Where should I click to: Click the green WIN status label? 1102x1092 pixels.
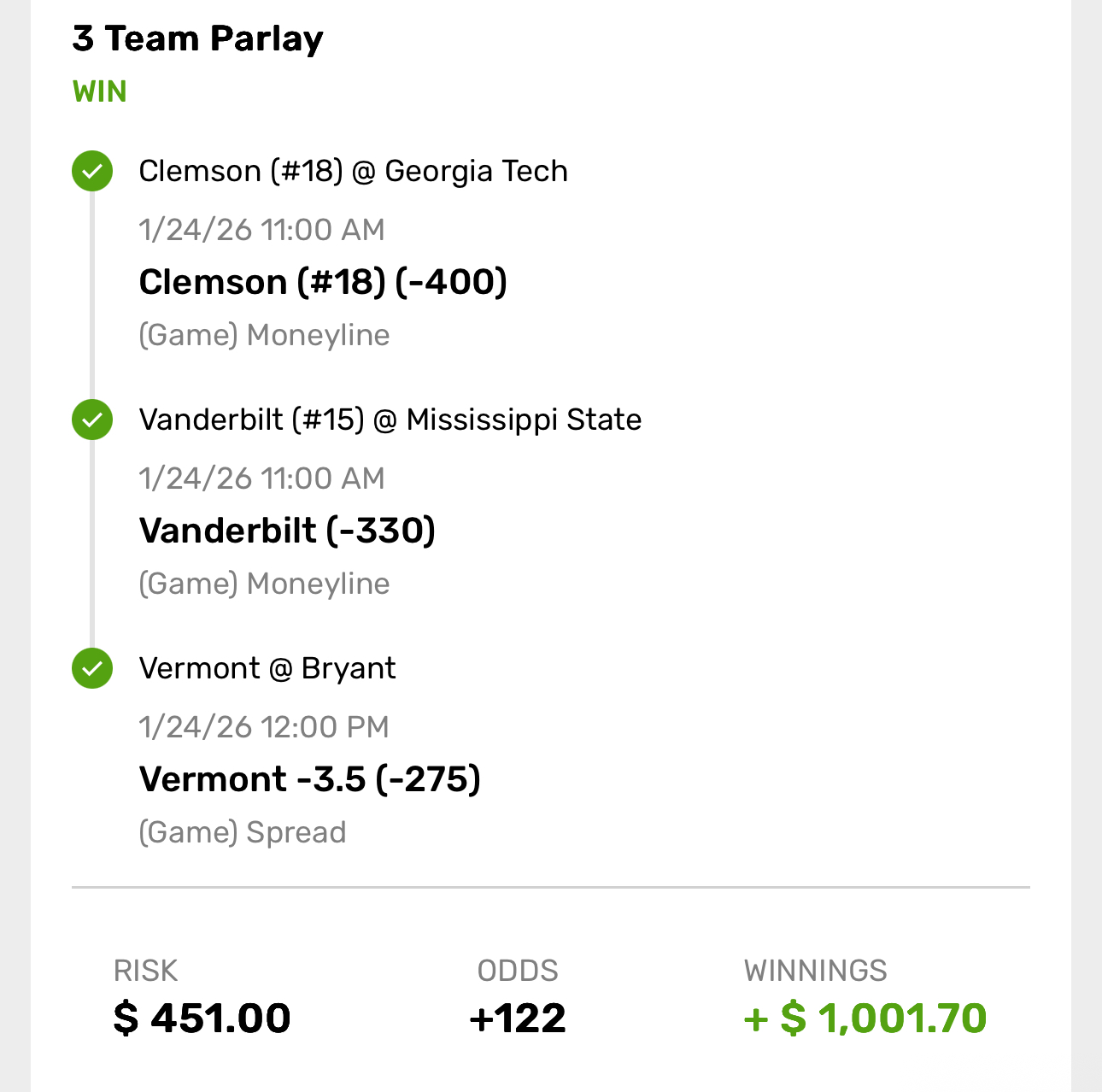click(x=100, y=91)
